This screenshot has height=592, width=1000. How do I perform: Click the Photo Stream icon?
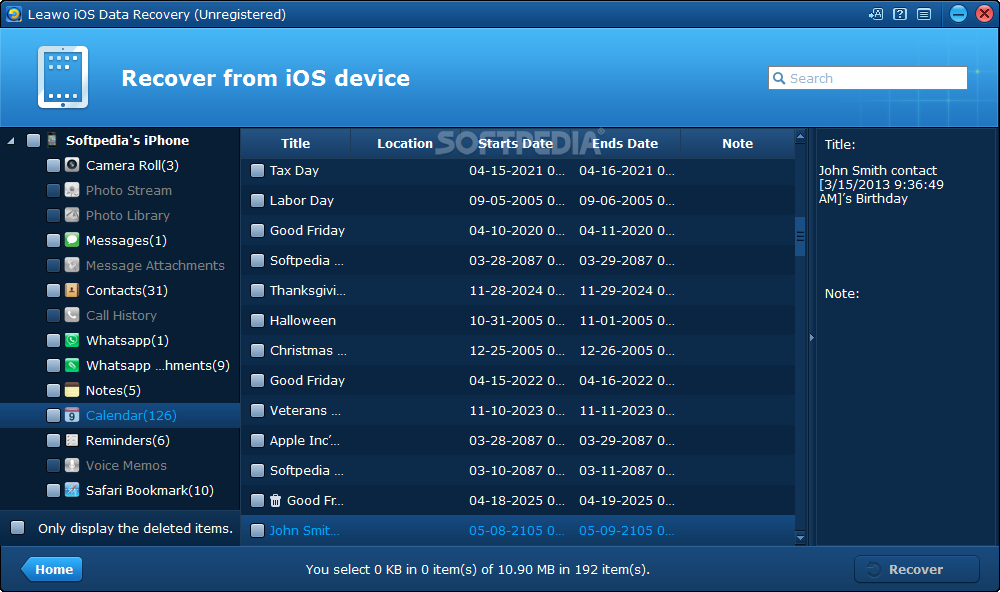[x=72, y=190]
